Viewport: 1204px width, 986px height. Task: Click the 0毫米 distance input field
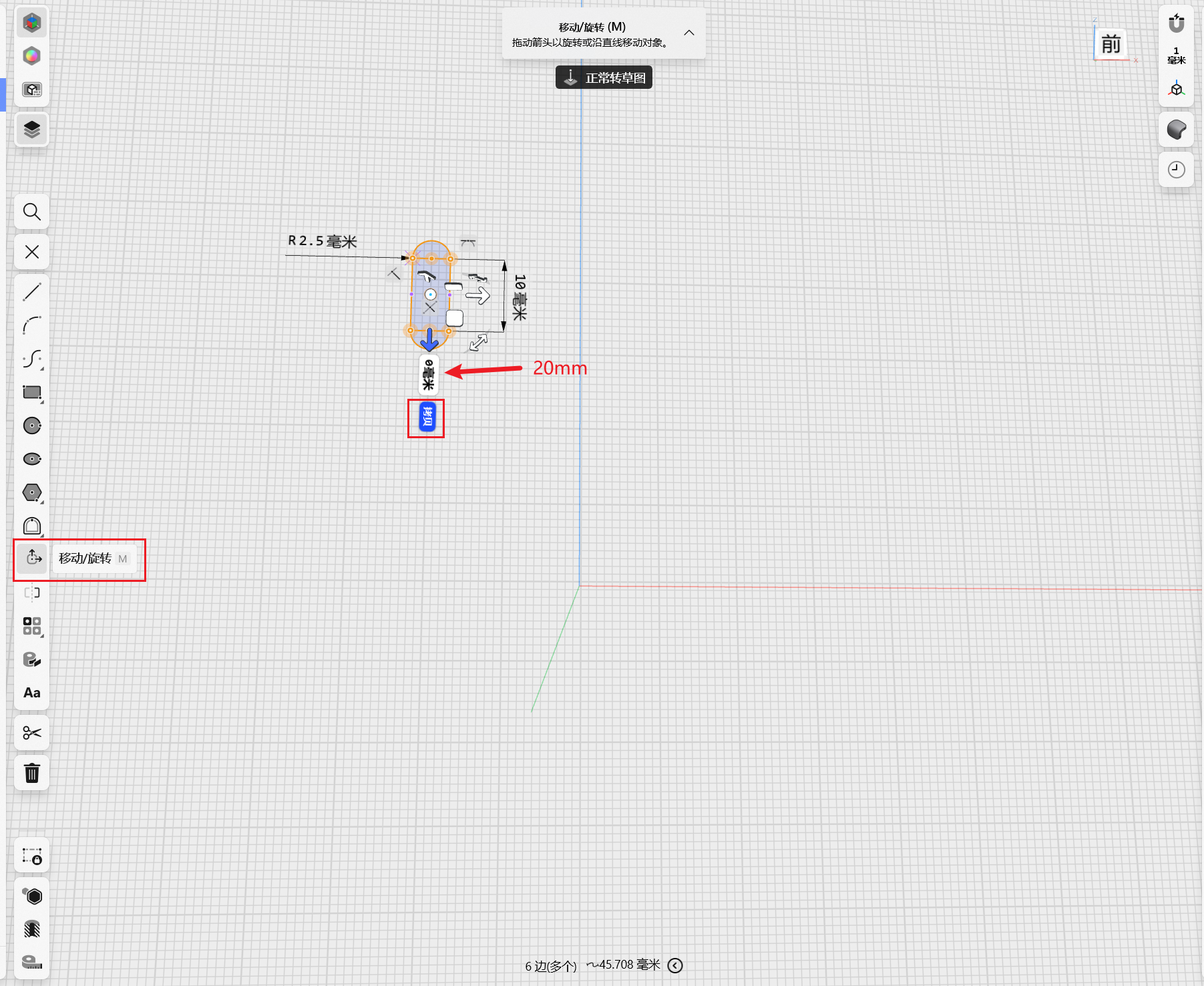tap(429, 375)
